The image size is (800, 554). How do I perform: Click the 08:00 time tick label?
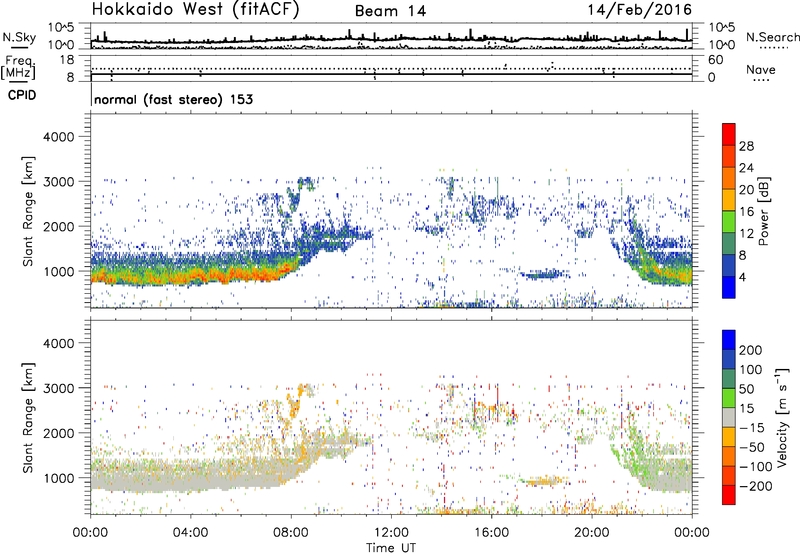[x=291, y=533]
